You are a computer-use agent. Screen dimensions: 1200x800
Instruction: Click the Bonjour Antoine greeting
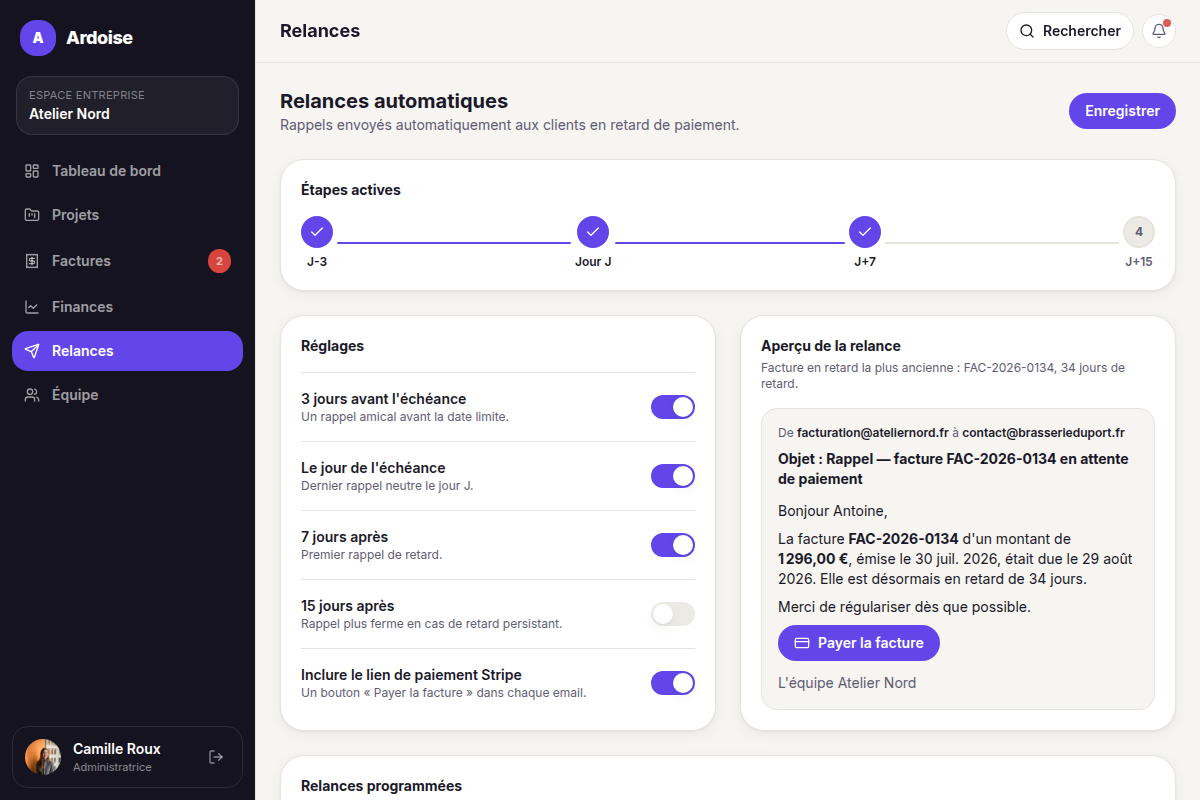(833, 511)
